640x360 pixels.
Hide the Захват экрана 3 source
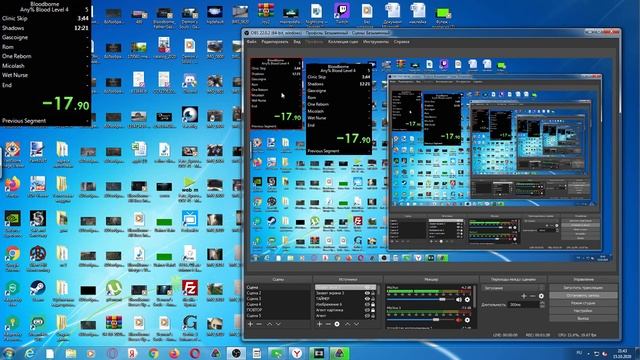pyautogui.click(x=367, y=293)
